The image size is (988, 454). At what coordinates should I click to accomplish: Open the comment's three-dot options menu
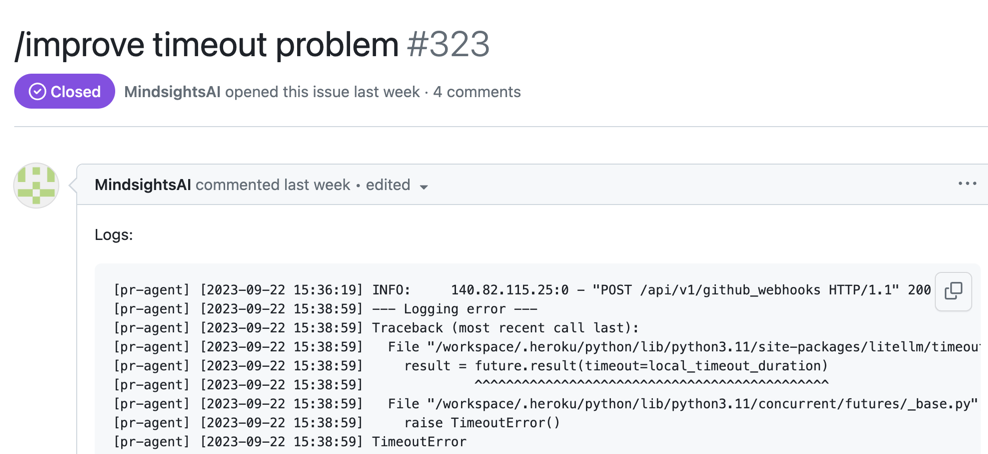click(967, 184)
